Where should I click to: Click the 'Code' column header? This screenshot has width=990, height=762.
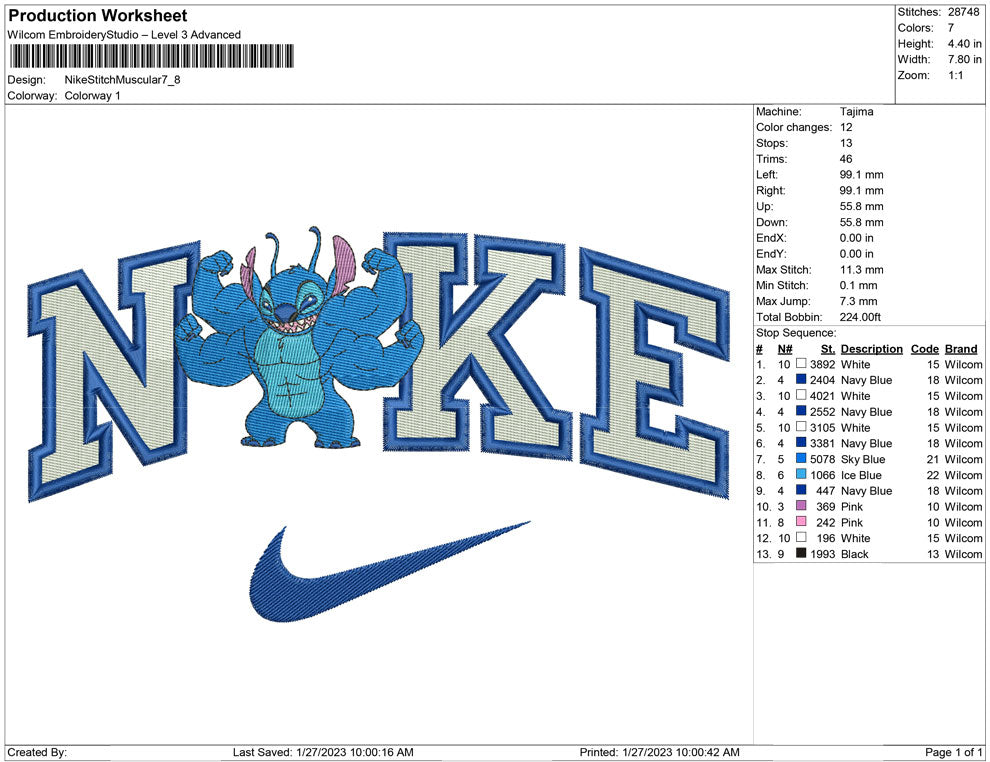click(x=924, y=348)
